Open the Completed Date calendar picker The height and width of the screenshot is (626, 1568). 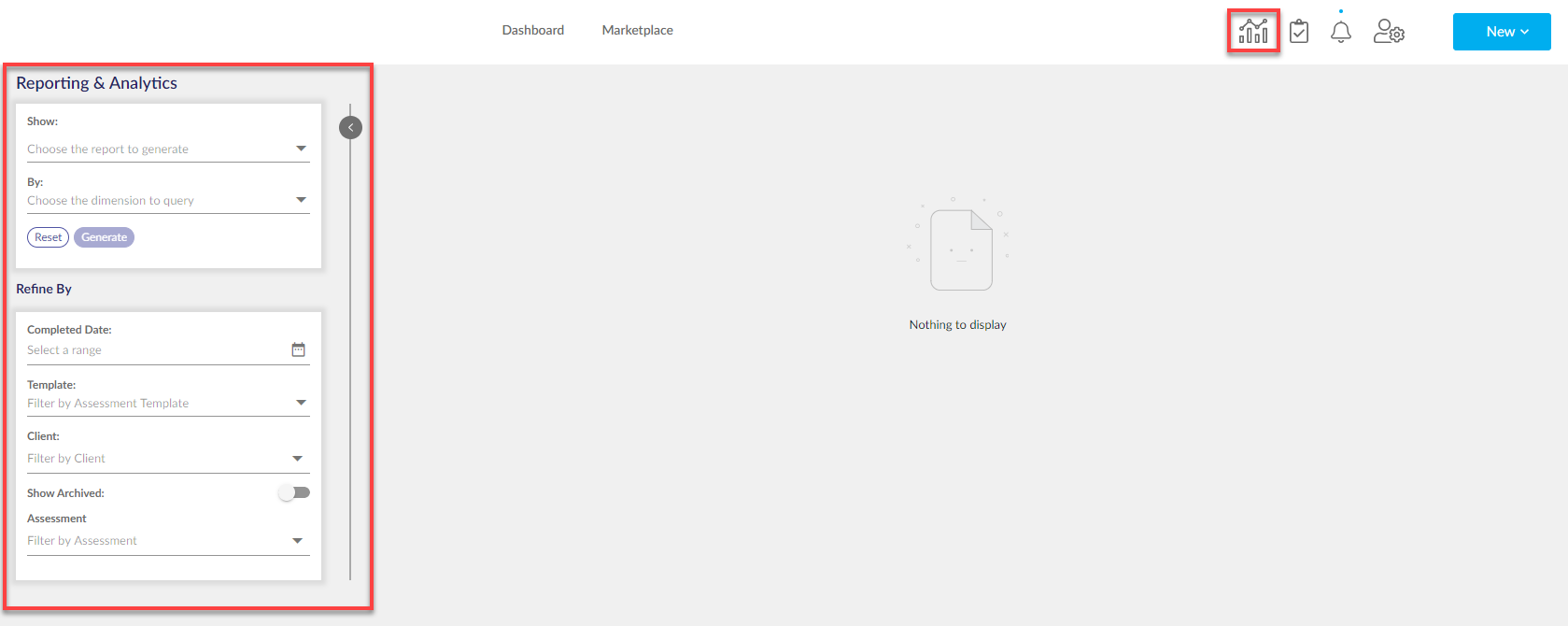[x=299, y=349]
